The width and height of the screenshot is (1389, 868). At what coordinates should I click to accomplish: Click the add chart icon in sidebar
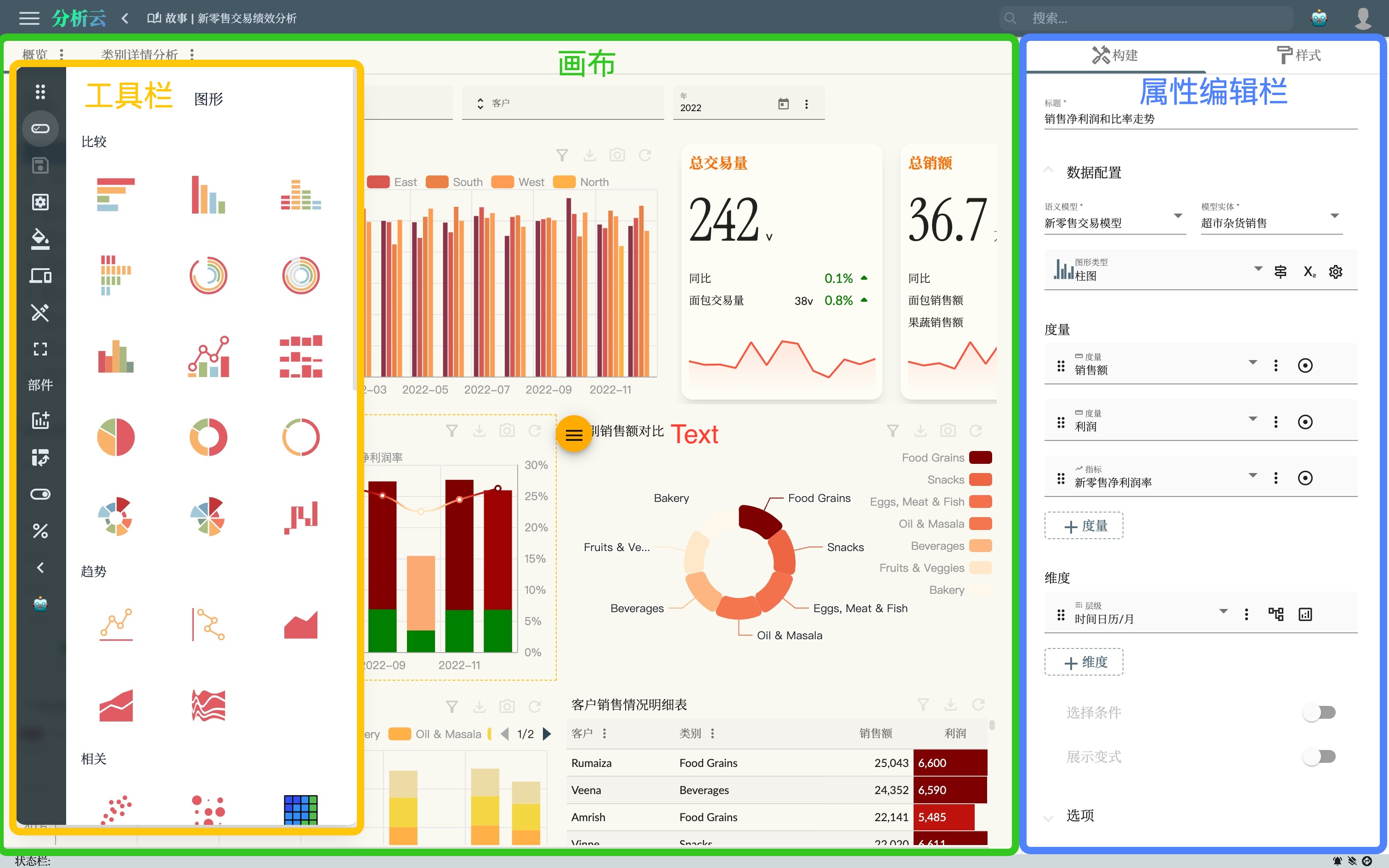click(x=40, y=420)
